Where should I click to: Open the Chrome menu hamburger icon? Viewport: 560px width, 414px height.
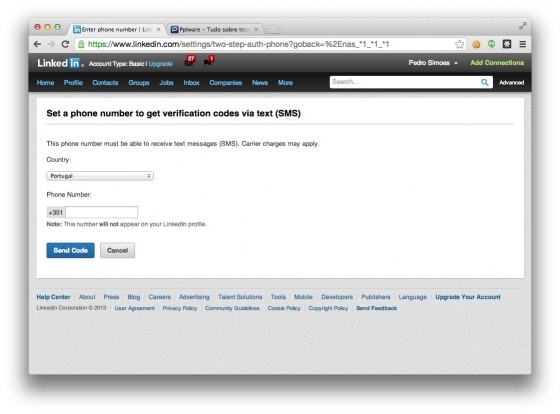click(522, 44)
